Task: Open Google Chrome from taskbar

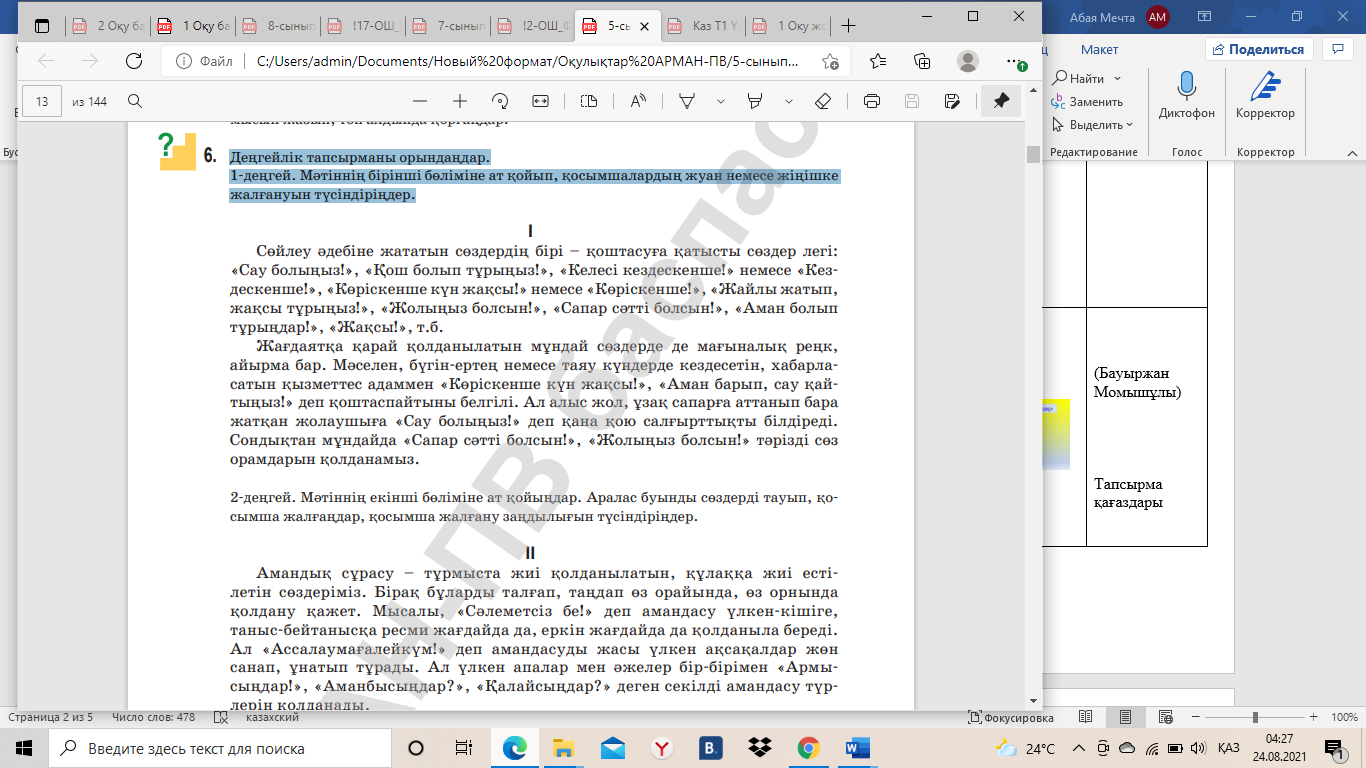Action: (809, 748)
